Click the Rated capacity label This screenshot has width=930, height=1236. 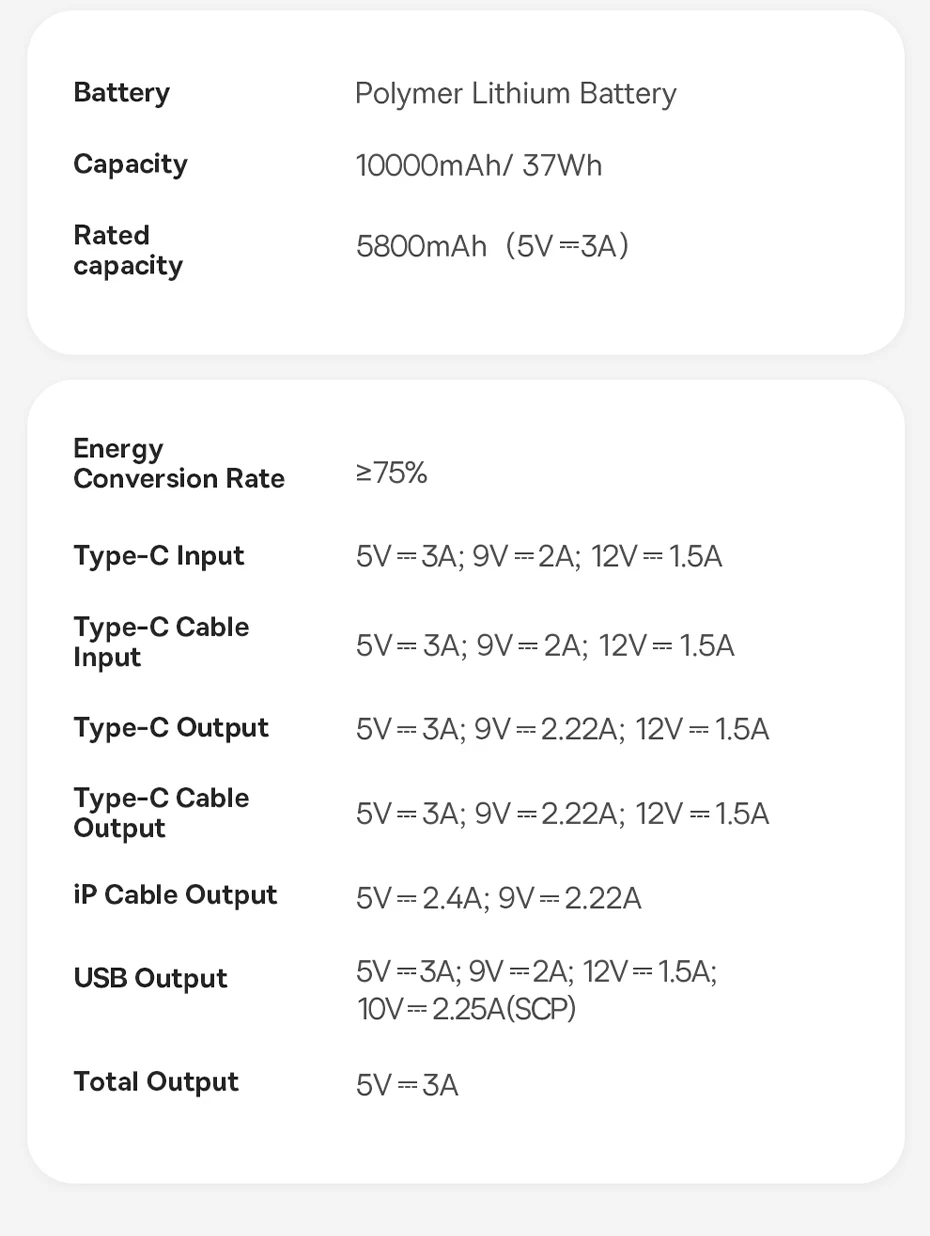tap(128, 250)
